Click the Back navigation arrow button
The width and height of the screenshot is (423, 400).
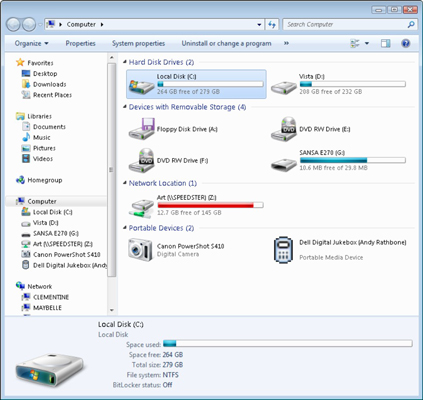pyautogui.click(x=13, y=24)
